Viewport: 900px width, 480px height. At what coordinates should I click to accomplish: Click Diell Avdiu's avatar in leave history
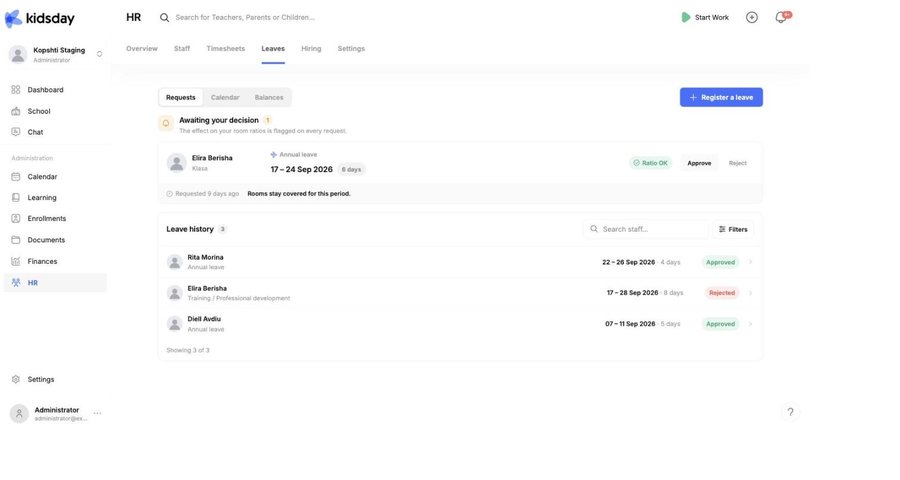174,324
